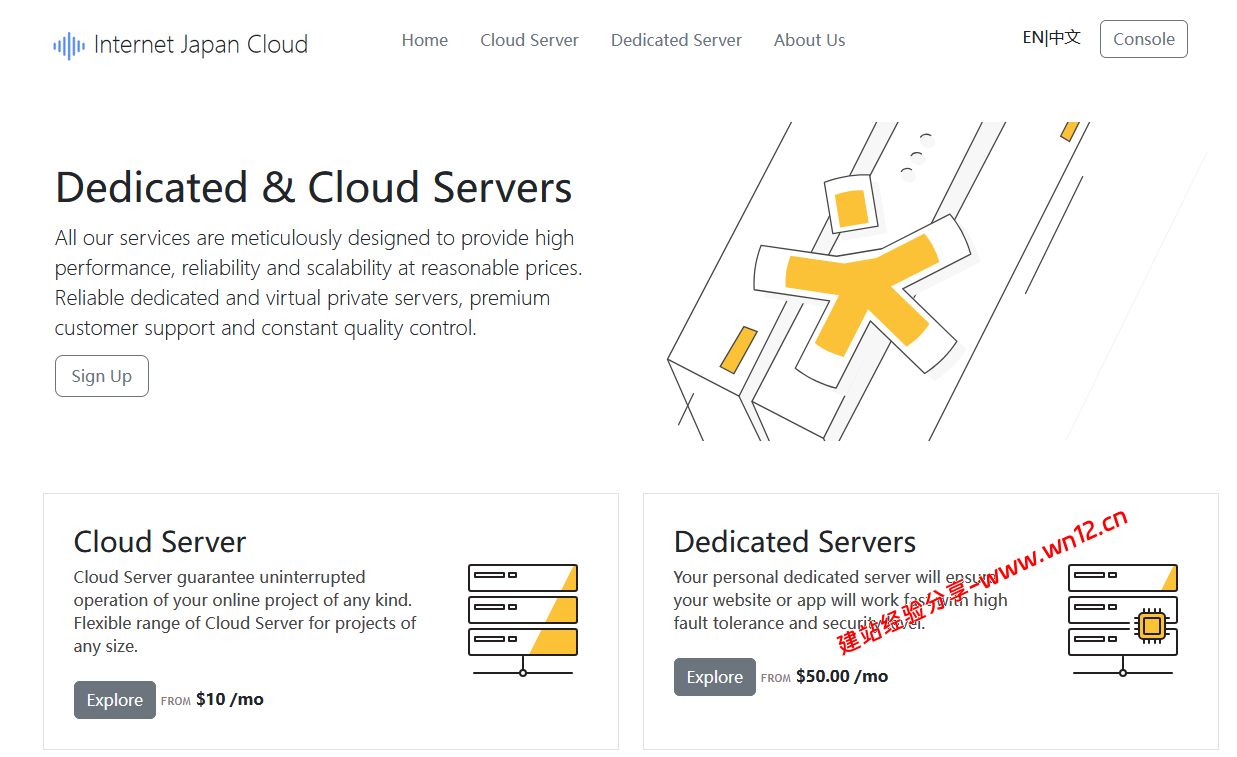The width and height of the screenshot is (1237, 757).
Task: Select the Cloud Server card heading
Action: tap(160, 542)
